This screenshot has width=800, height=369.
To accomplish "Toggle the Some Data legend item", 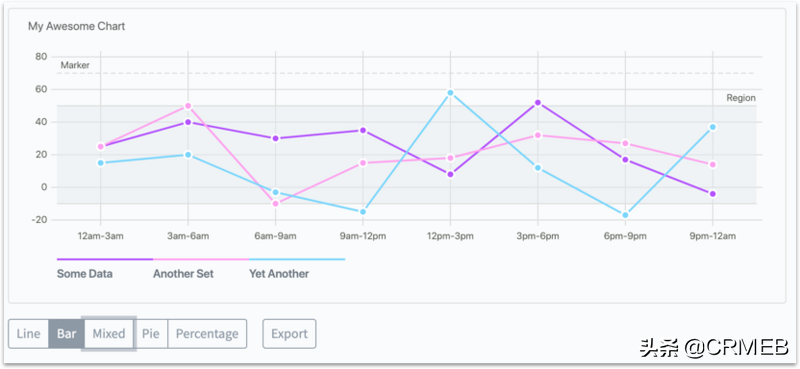I will pyautogui.click(x=85, y=274).
